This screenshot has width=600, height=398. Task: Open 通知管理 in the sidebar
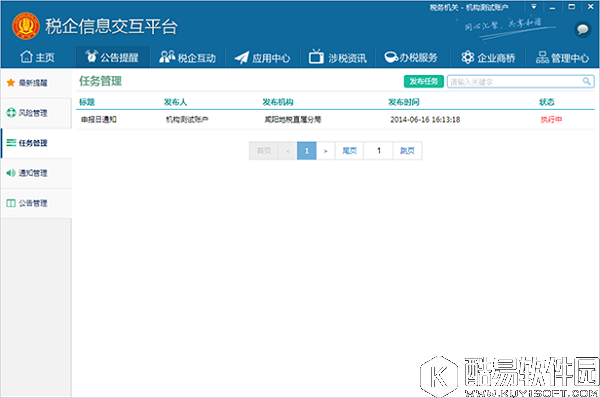point(36,173)
